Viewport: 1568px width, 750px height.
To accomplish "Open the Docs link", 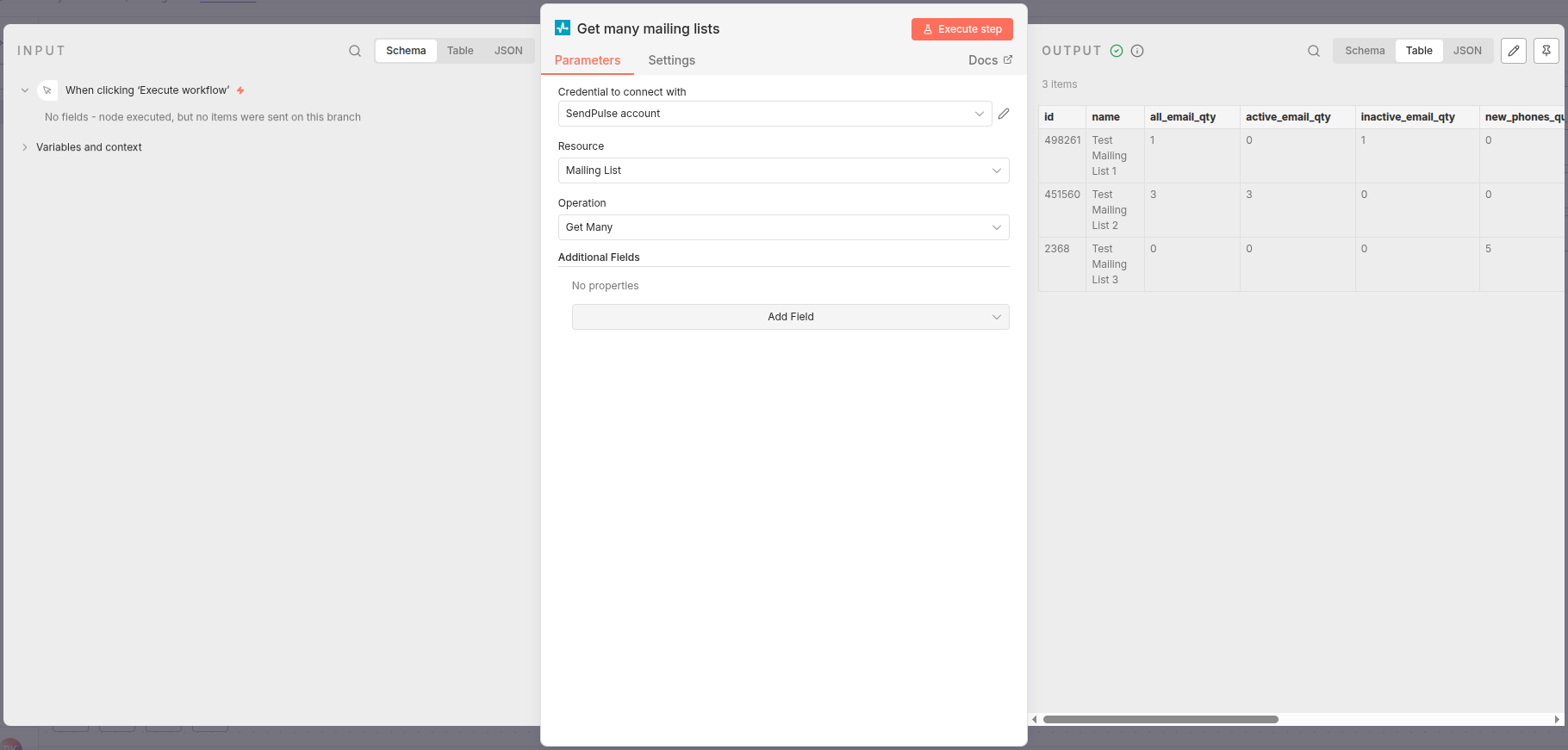I will click(x=990, y=60).
